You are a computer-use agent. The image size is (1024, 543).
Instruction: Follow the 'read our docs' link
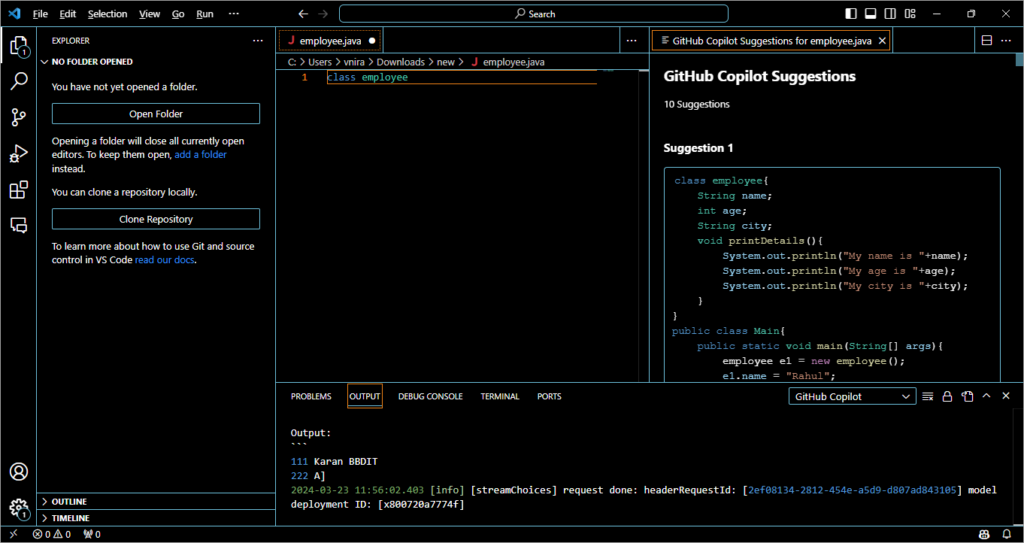165,260
